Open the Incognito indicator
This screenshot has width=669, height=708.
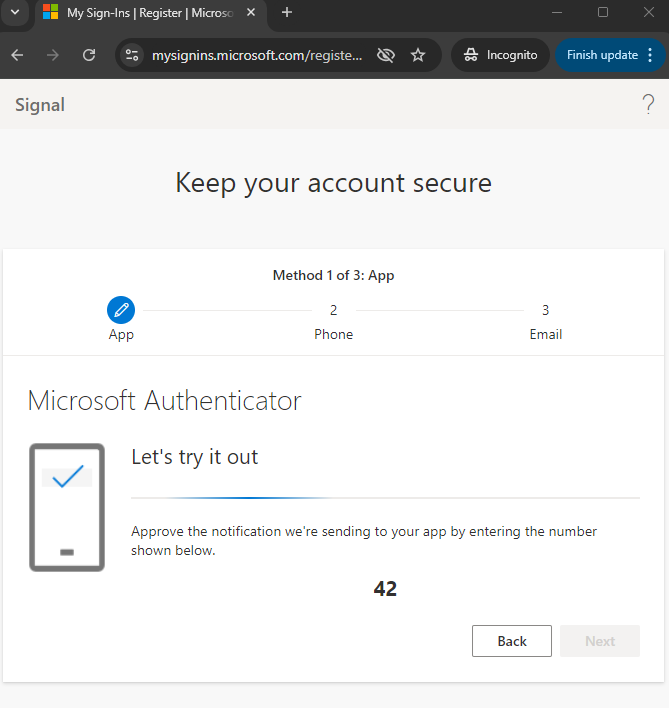coord(500,55)
